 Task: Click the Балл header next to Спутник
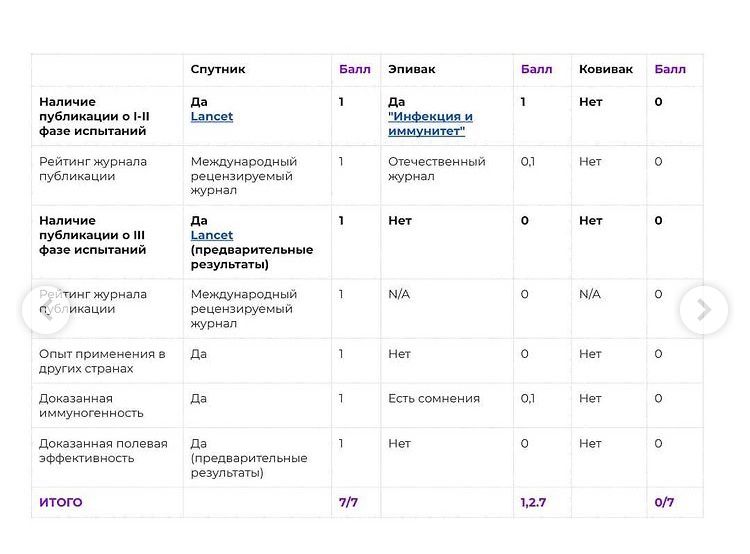[x=355, y=70]
